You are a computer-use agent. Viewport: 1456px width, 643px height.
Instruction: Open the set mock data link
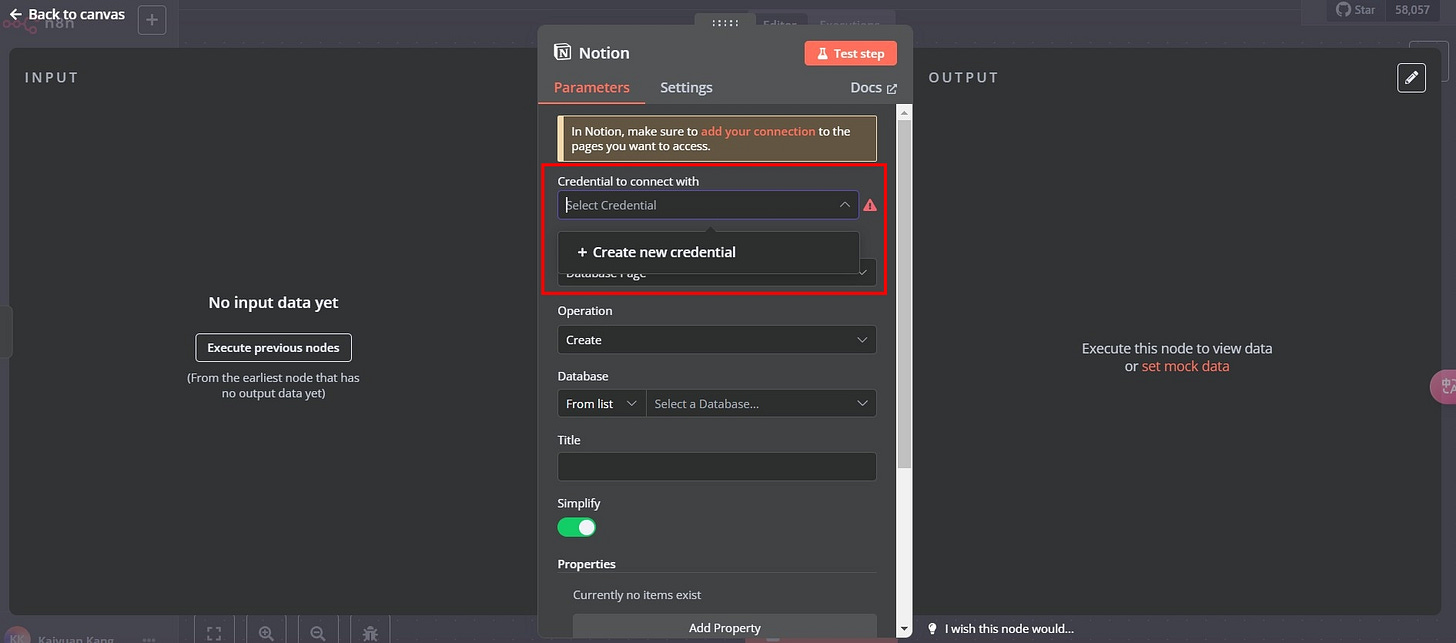coord(1185,366)
